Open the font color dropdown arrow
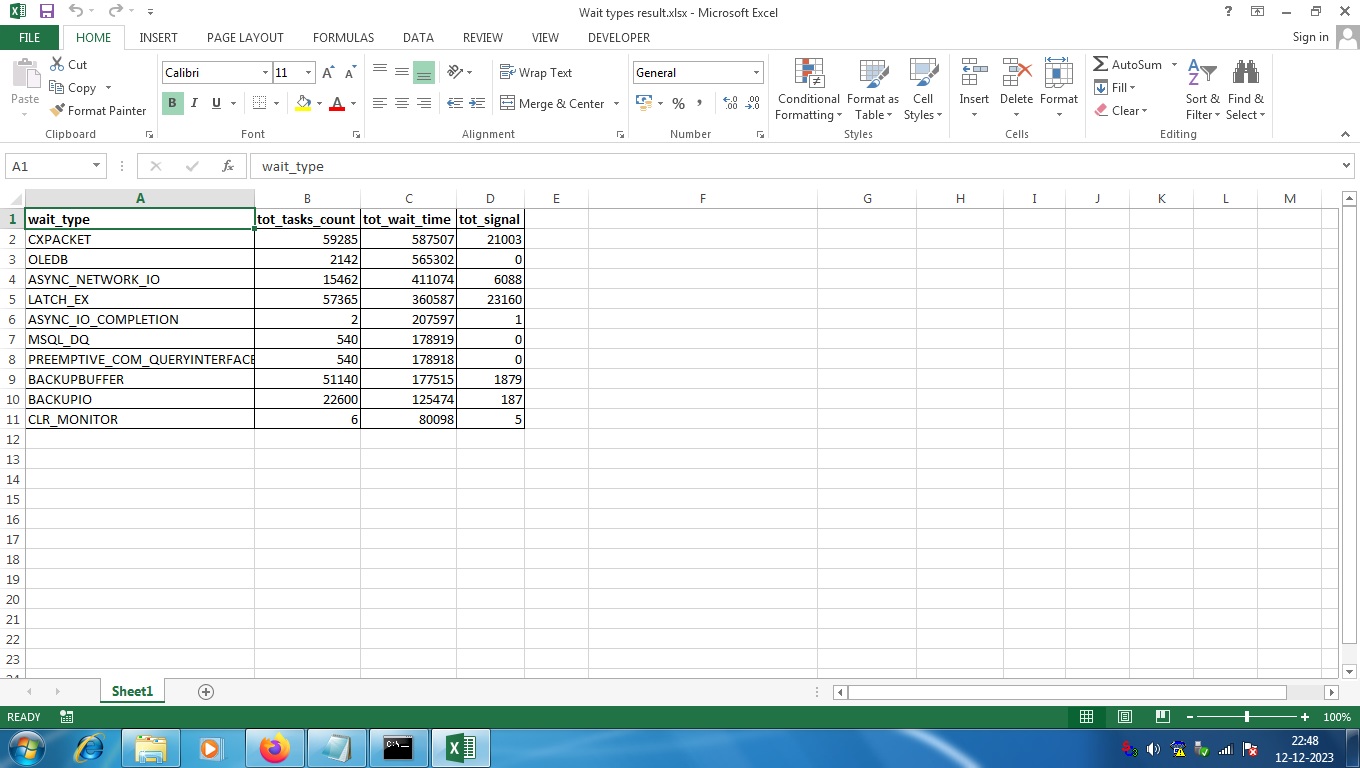Viewport: 1360px width, 768px height. (x=353, y=103)
